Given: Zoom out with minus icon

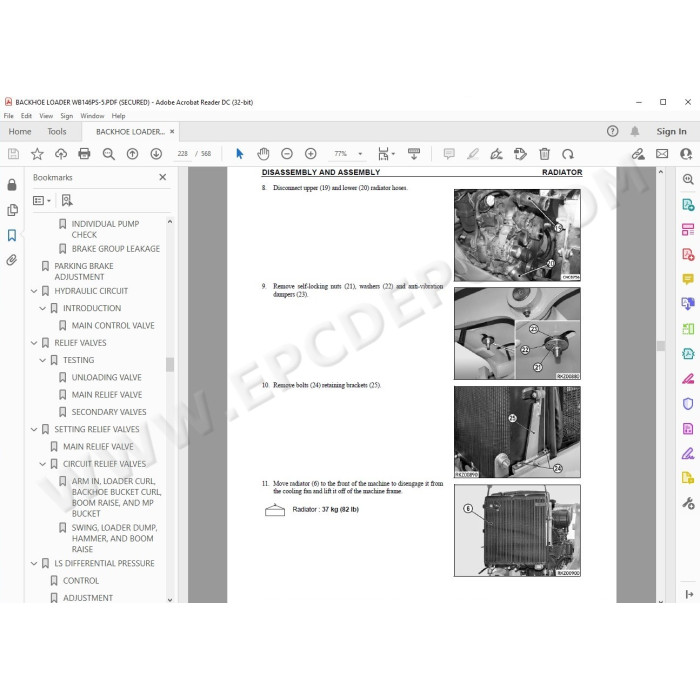Looking at the screenshot, I should click(x=287, y=154).
